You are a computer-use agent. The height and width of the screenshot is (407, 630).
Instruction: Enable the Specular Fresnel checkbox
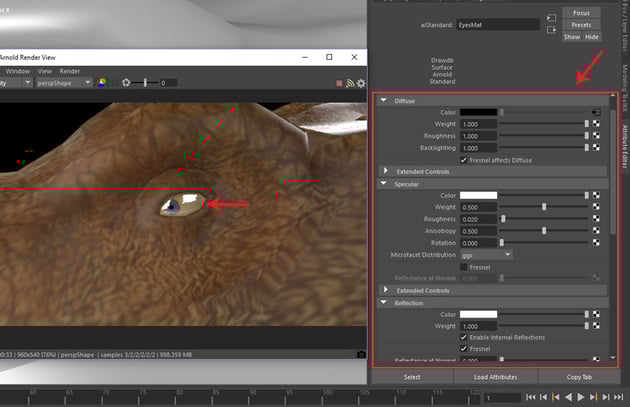463,267
